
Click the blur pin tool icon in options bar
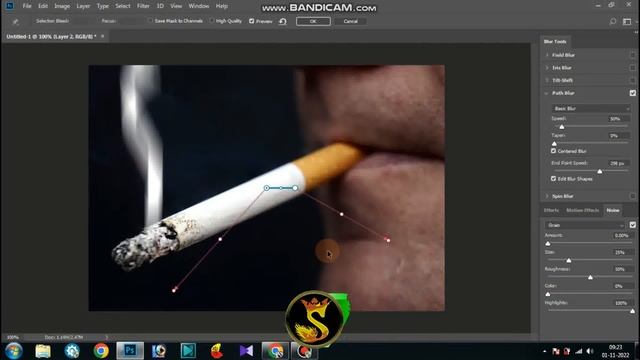point(16,22)
